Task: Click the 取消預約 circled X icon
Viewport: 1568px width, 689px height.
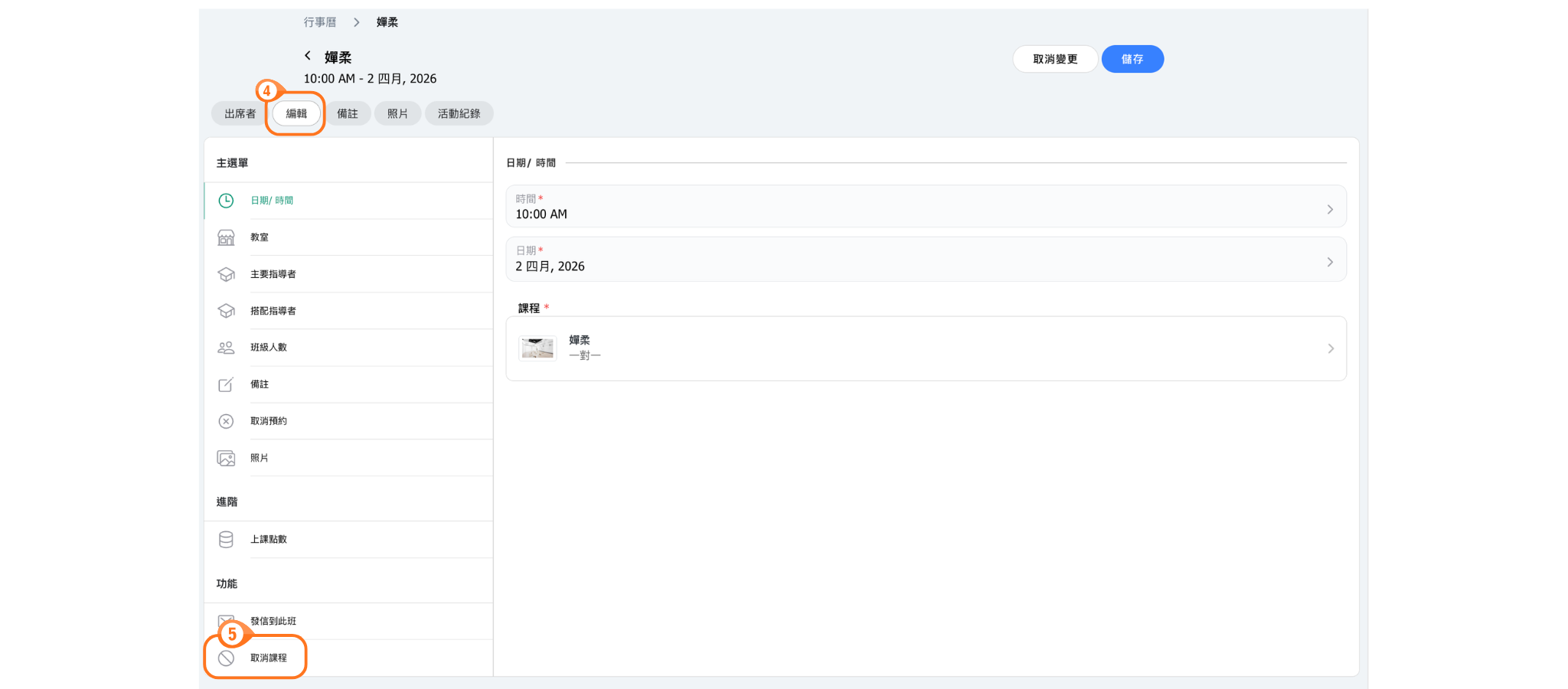Action: [x=226, y=421]
